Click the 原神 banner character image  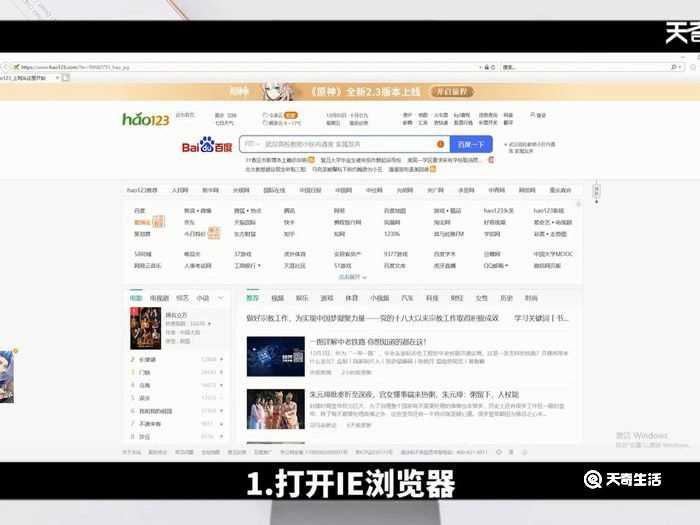278,91
